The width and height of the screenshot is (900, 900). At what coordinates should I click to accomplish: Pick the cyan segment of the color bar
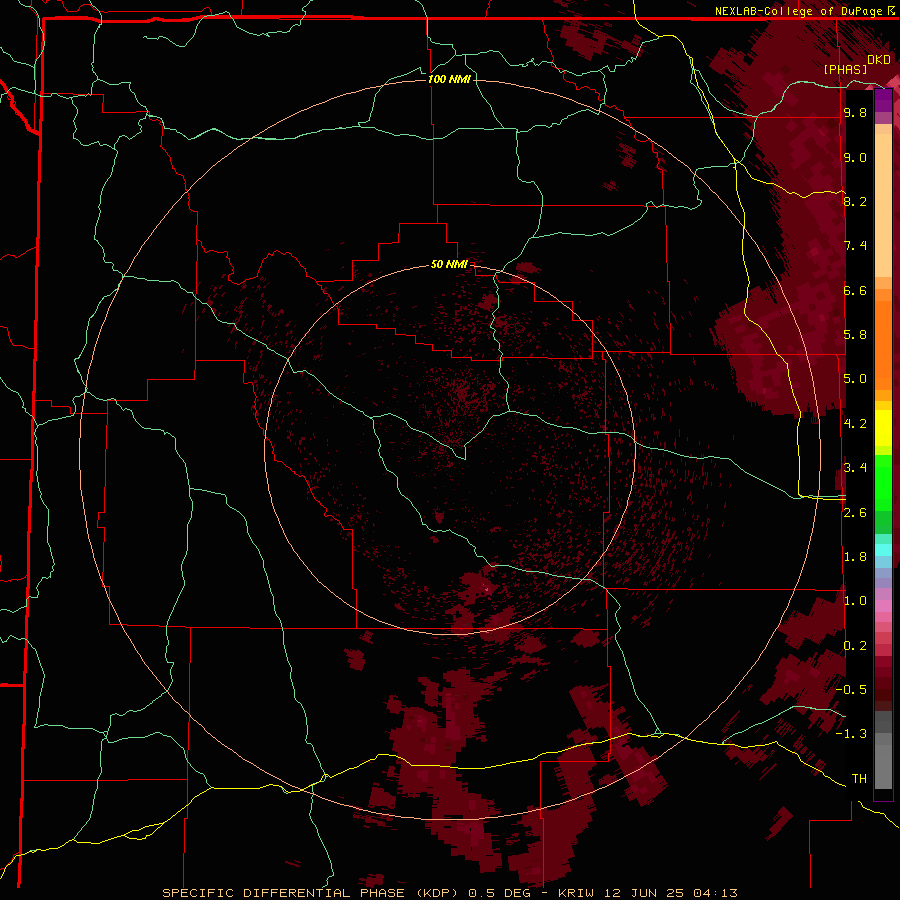pos(883,550)
